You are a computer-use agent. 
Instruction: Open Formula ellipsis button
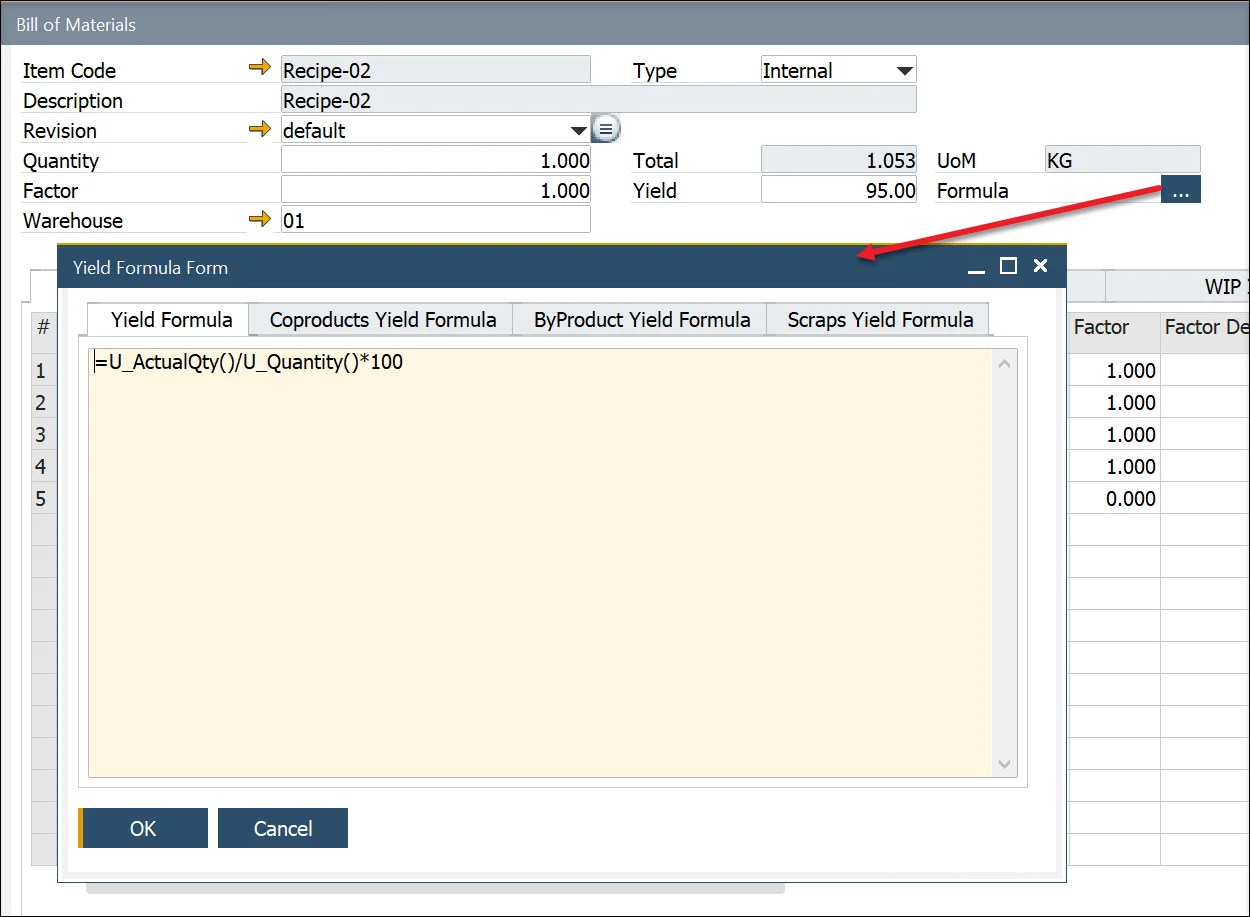click(x=1180, y=191)
